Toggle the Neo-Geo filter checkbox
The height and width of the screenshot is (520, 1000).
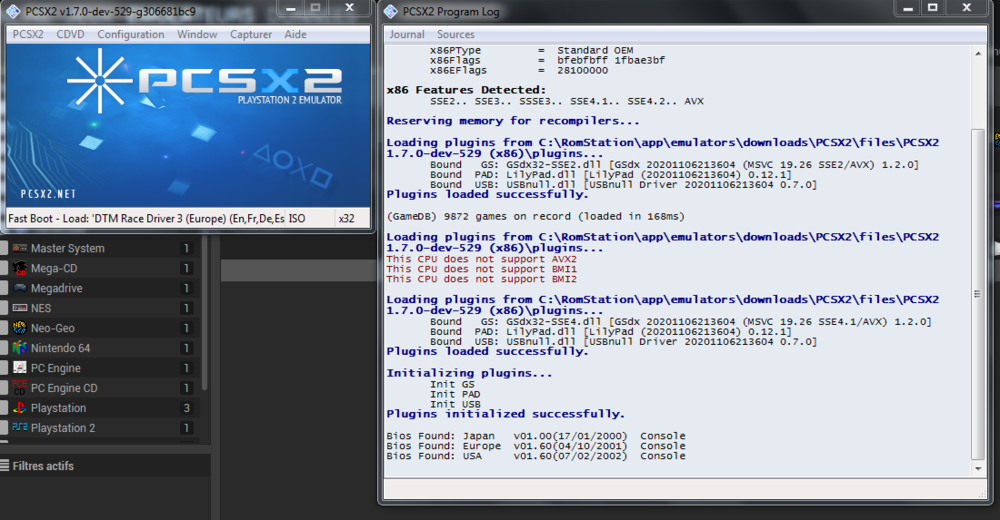3,328
